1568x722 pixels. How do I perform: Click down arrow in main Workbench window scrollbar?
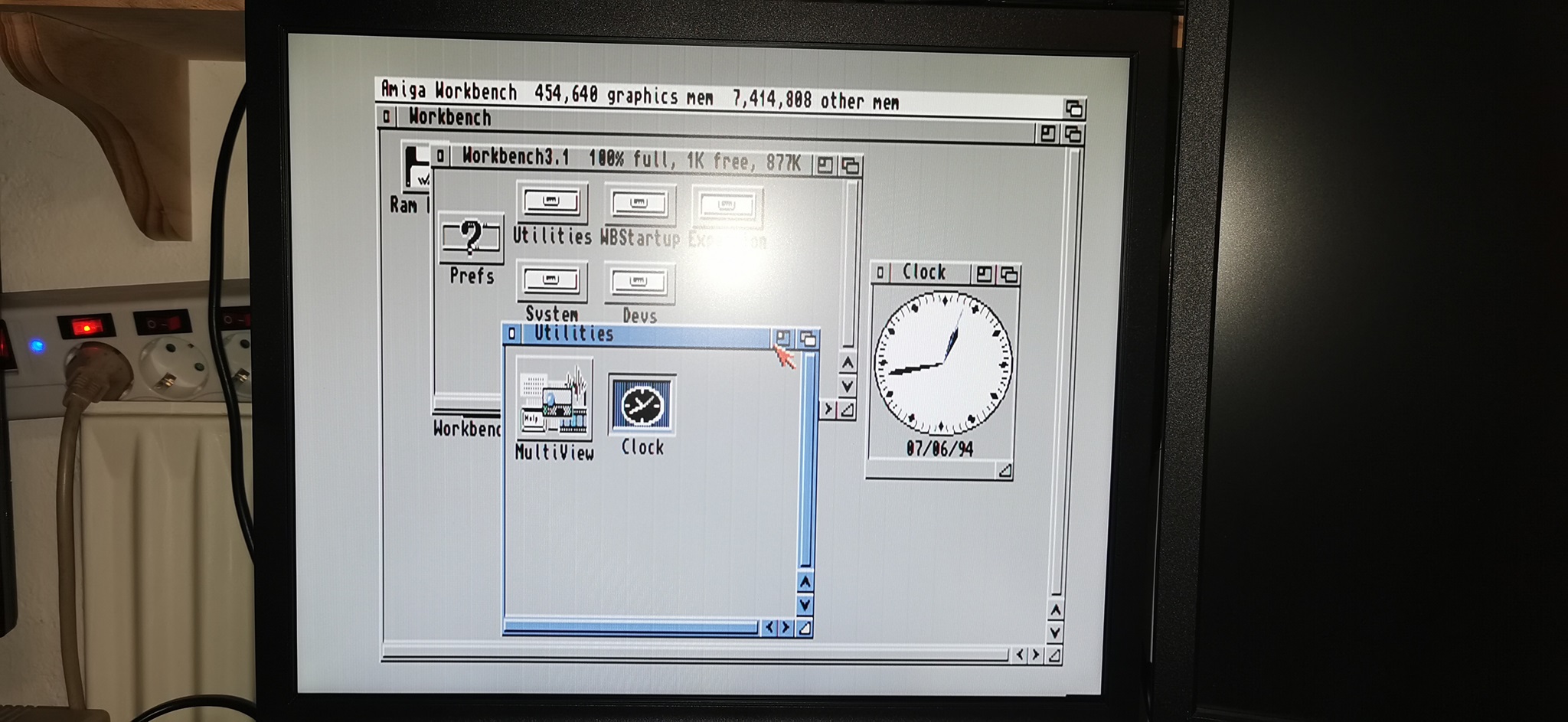(x=1056, y=632)
